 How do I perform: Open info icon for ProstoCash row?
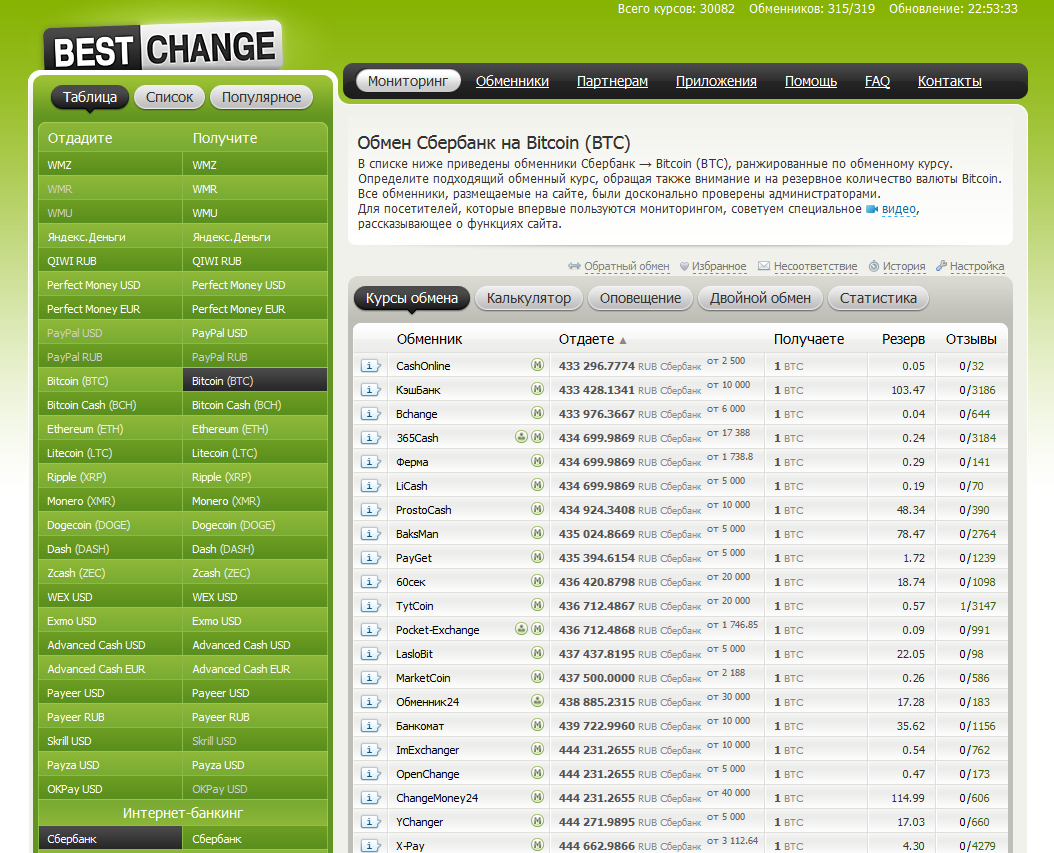(x=370, y=510)
